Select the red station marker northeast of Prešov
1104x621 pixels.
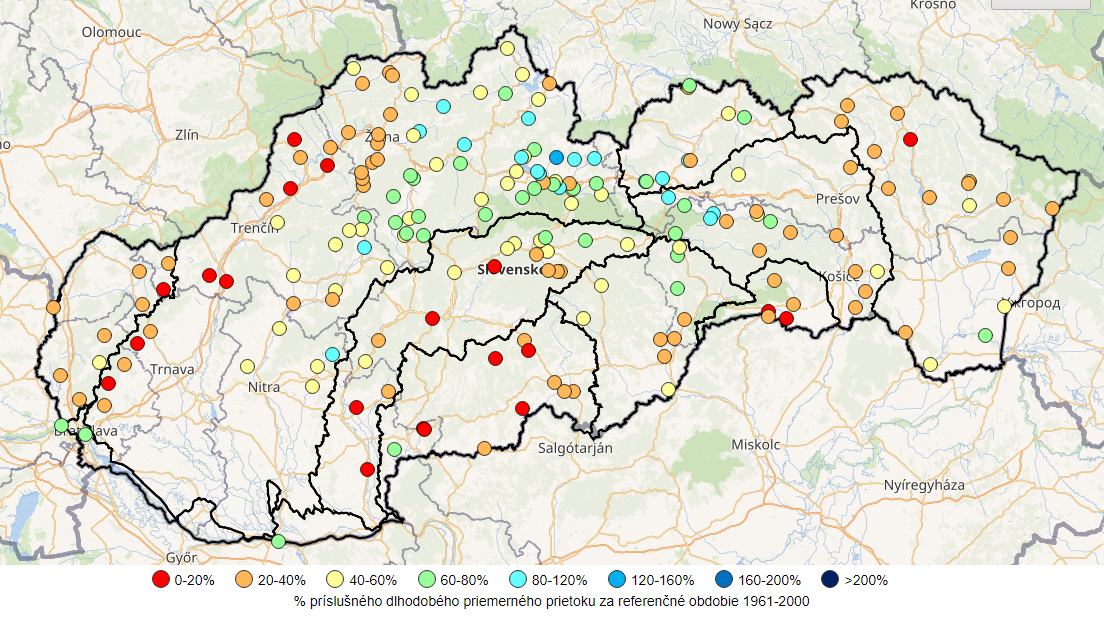[x=910, y=139]
